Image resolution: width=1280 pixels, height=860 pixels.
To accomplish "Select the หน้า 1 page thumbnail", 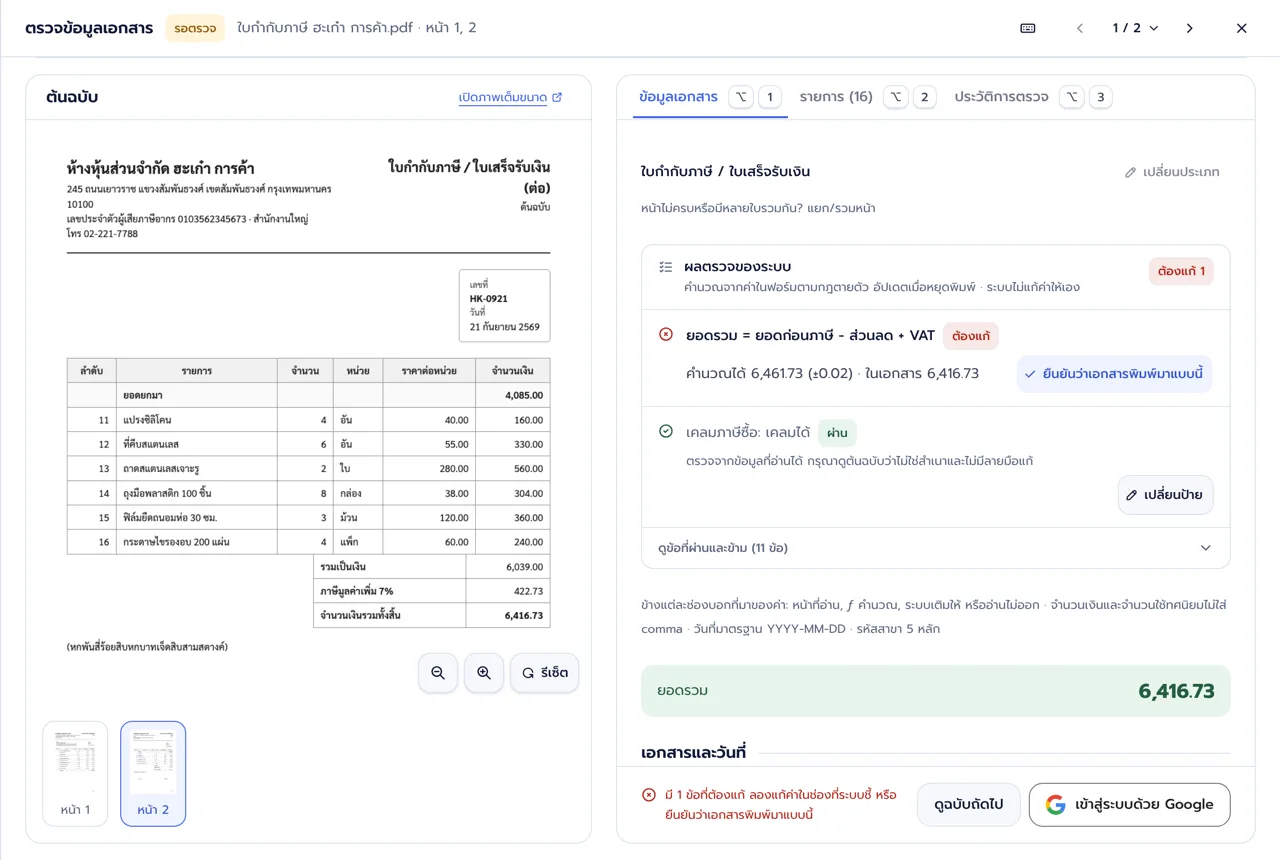I will click(75, 774).
